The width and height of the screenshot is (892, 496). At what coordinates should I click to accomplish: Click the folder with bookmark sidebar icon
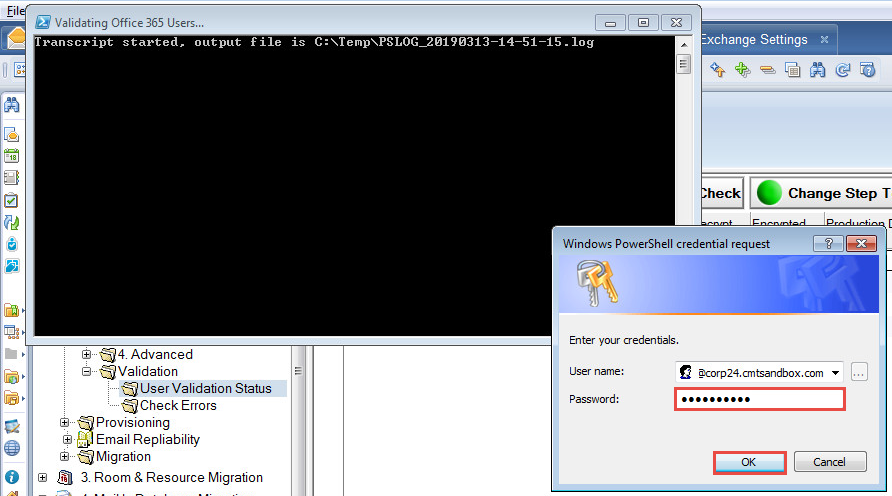[x=11, y=310]
